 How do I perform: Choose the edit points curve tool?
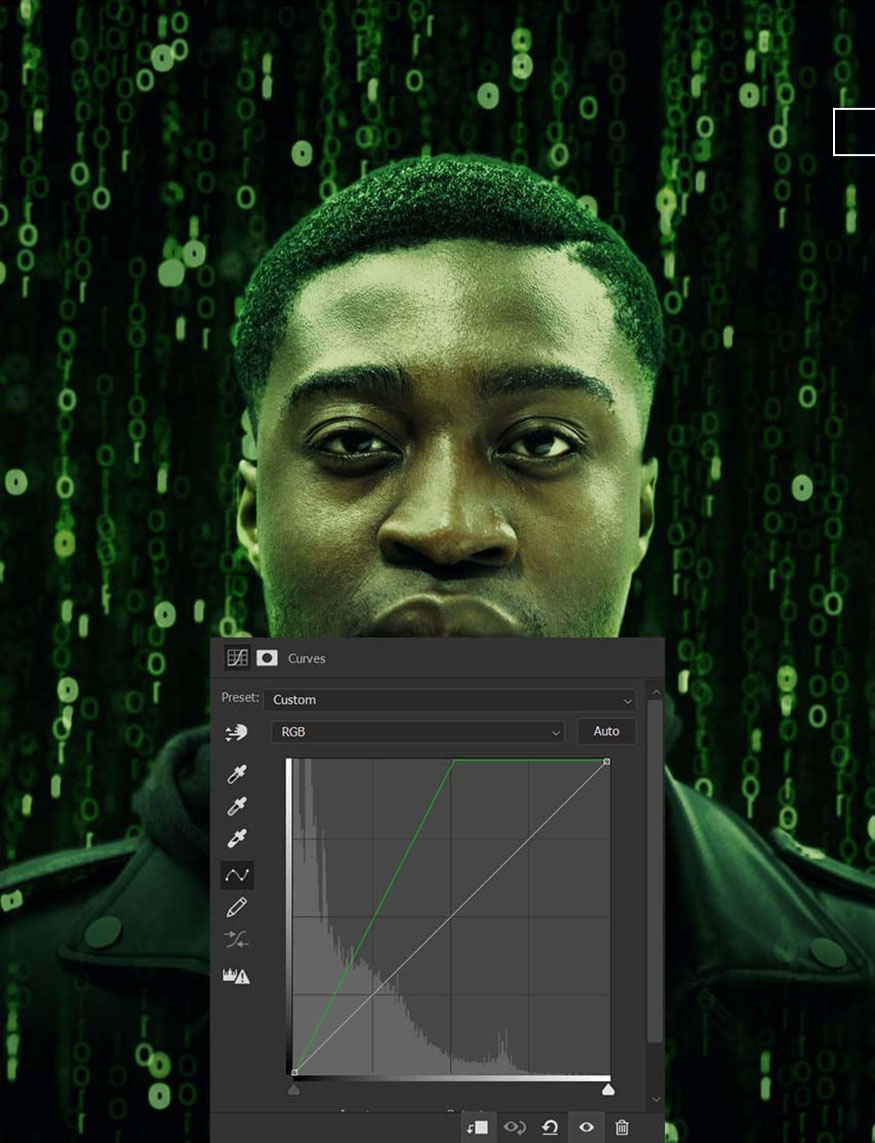coord(237,875)
